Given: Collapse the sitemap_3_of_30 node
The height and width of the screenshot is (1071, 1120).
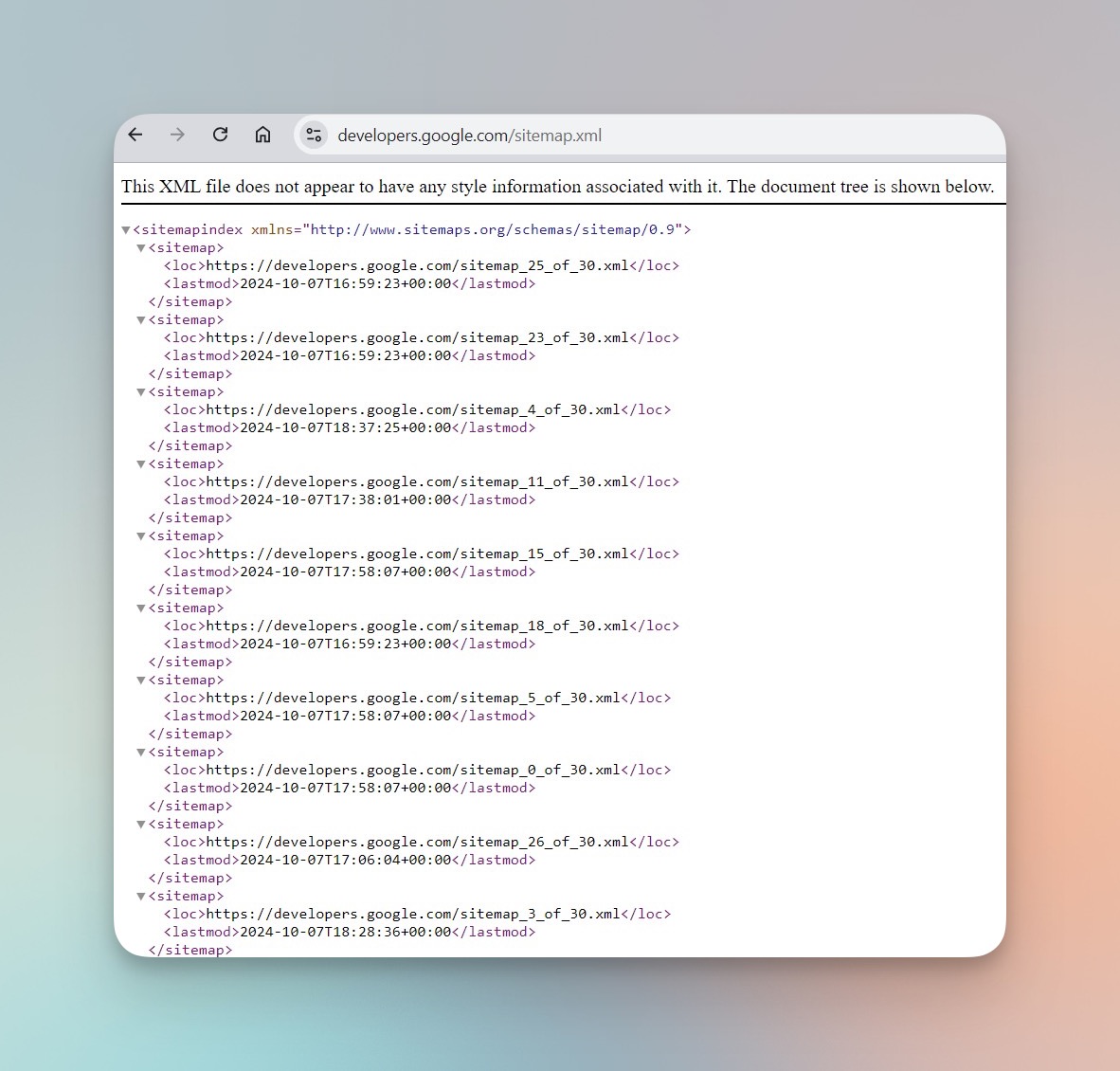Looking at the screenshot, I should pos(140,896).
